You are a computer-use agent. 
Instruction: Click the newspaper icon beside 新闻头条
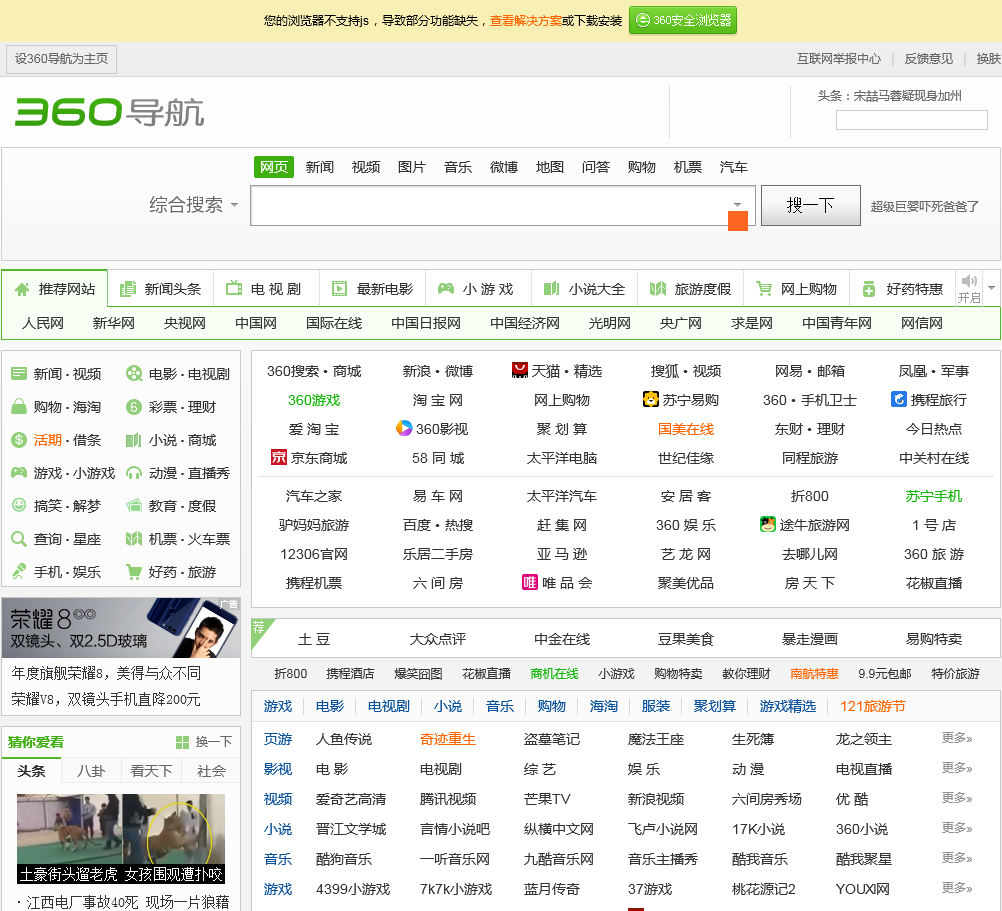pos(128,289)
